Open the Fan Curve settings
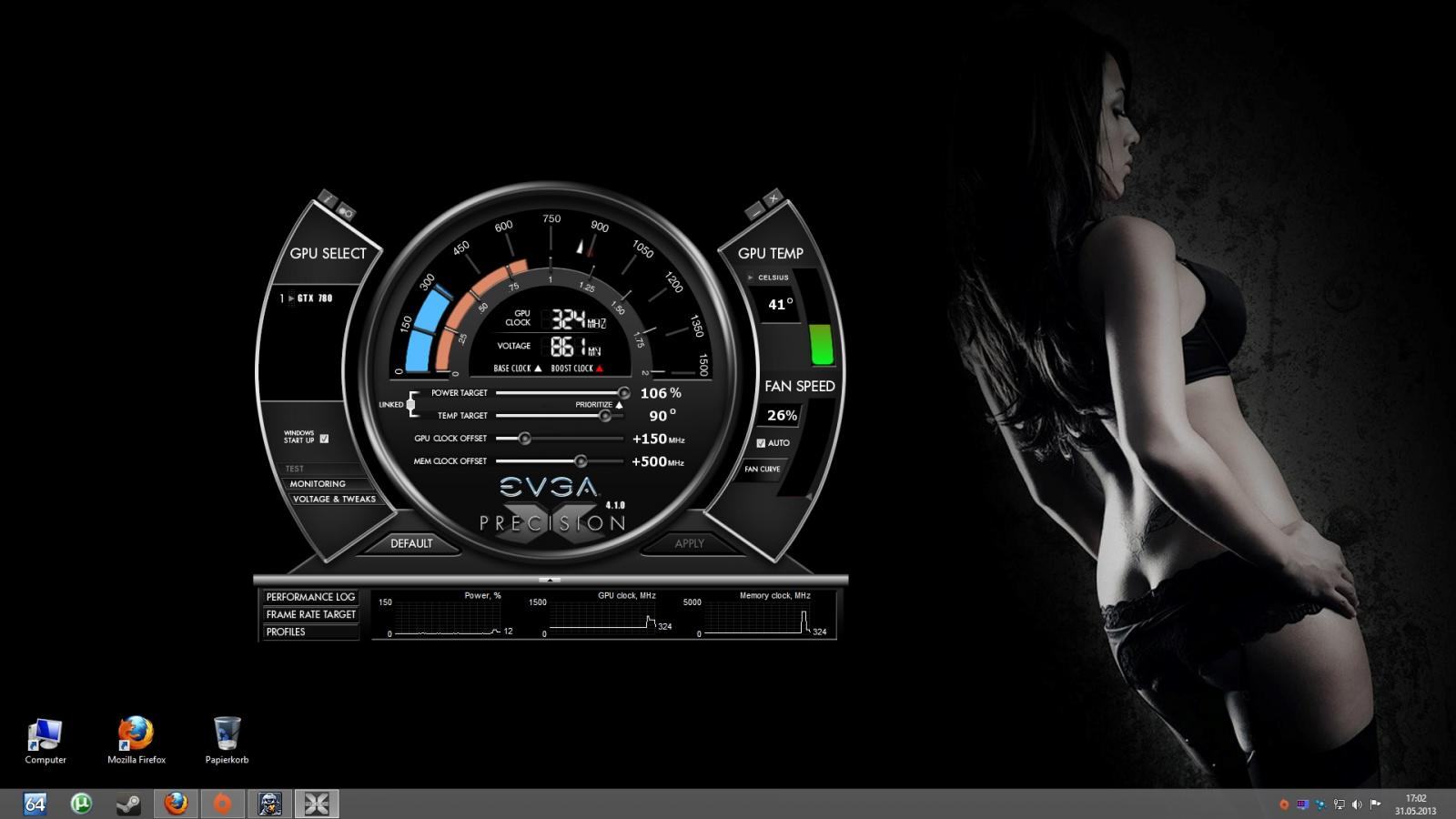 763,470
